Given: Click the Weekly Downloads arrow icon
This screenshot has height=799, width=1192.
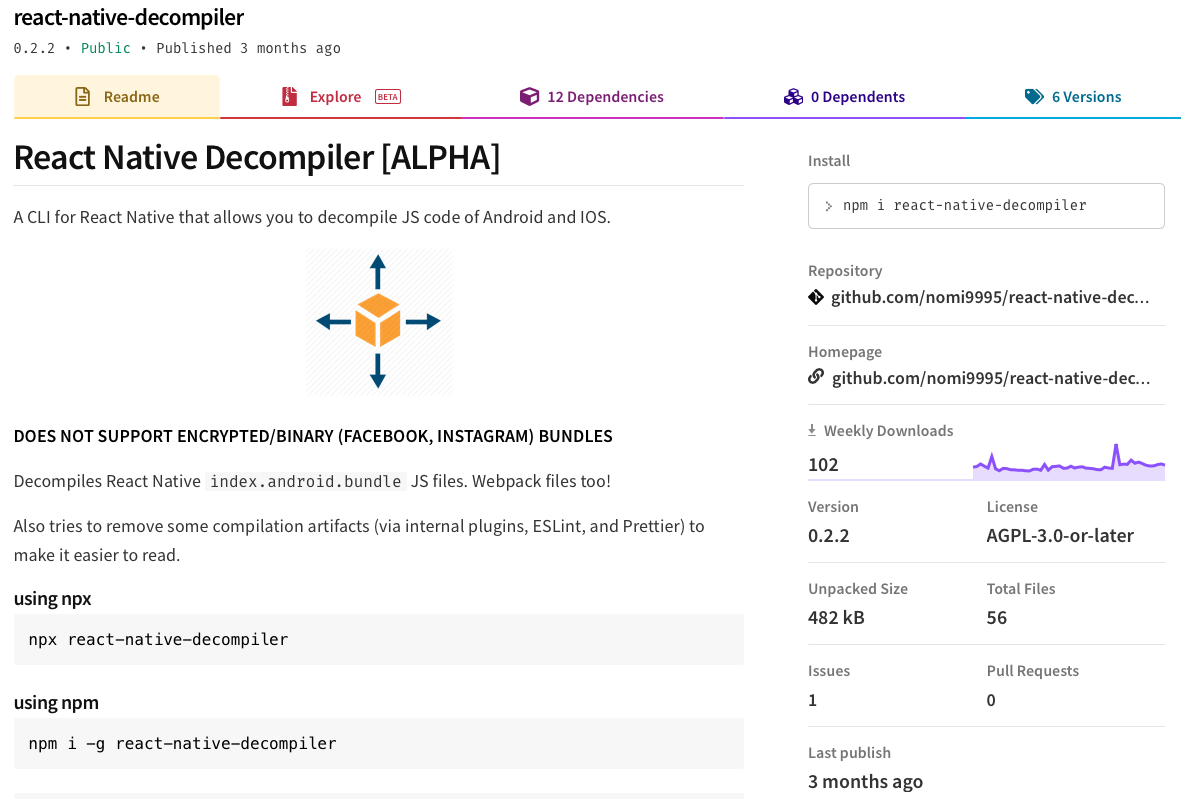Looking at the screenshot, I should coord(812,430).
